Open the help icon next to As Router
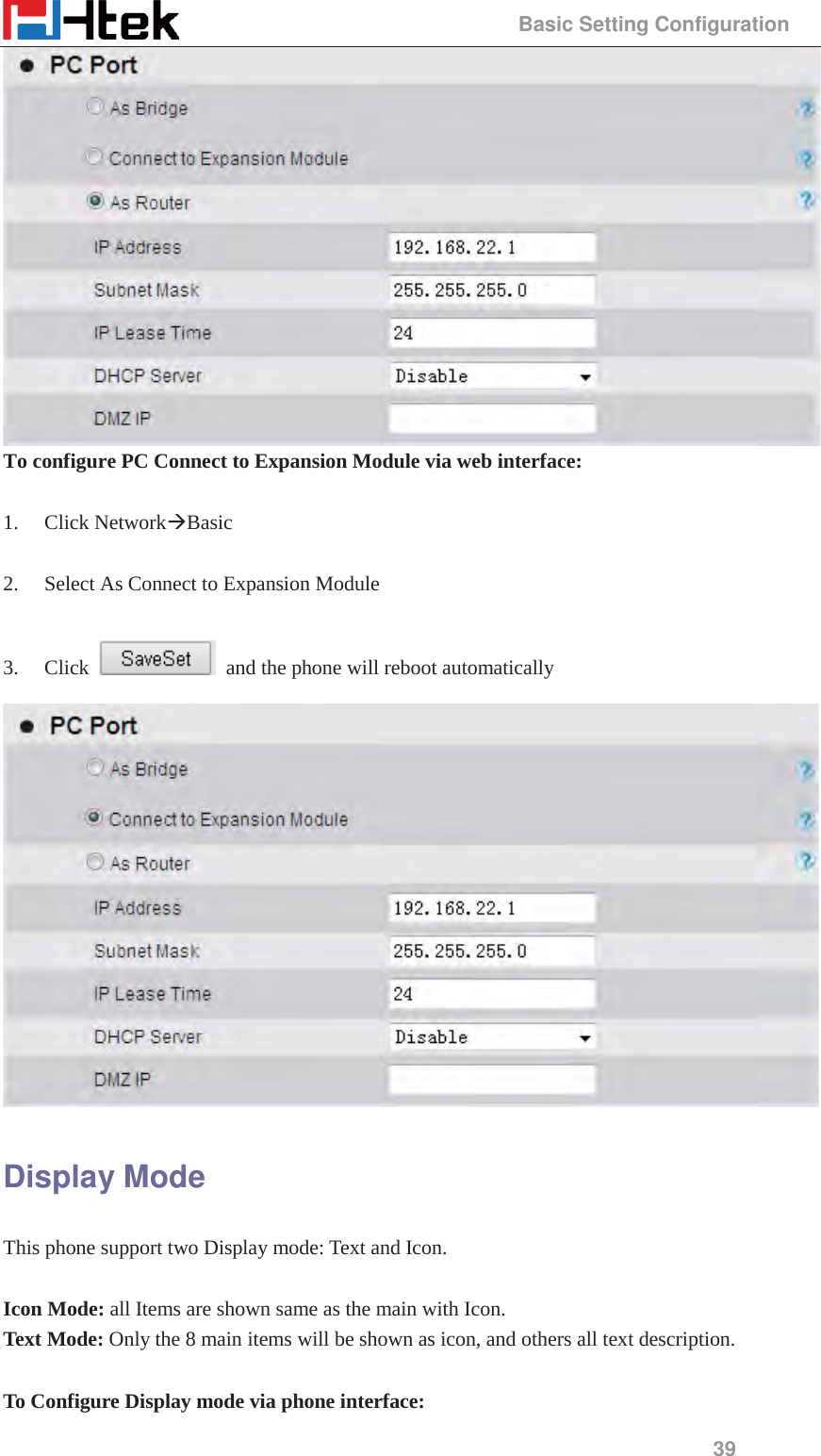Image resolution: width=821 pixels, height=1456 pixels. [808, 201]
